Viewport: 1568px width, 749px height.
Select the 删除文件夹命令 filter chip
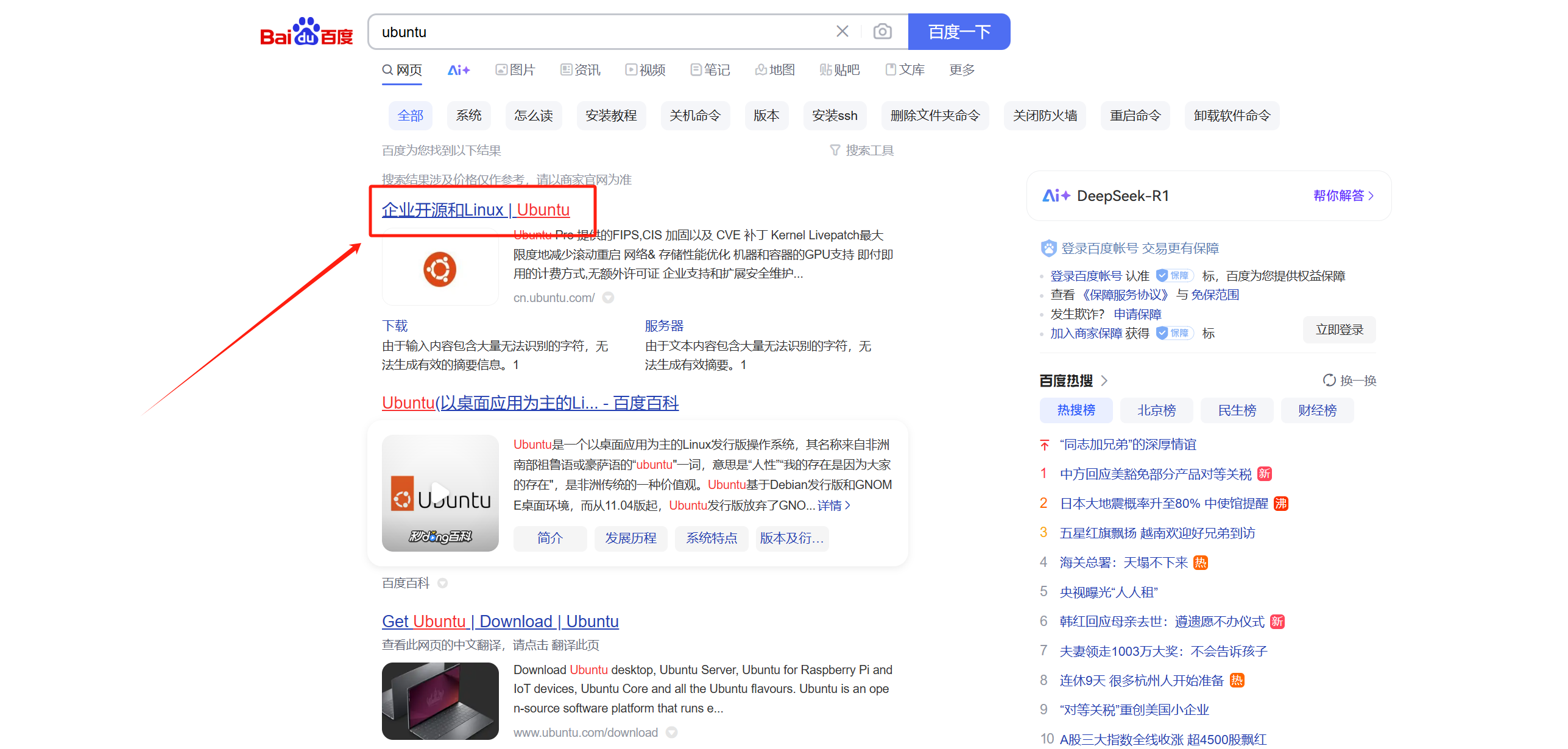click(x=935, y=116)
